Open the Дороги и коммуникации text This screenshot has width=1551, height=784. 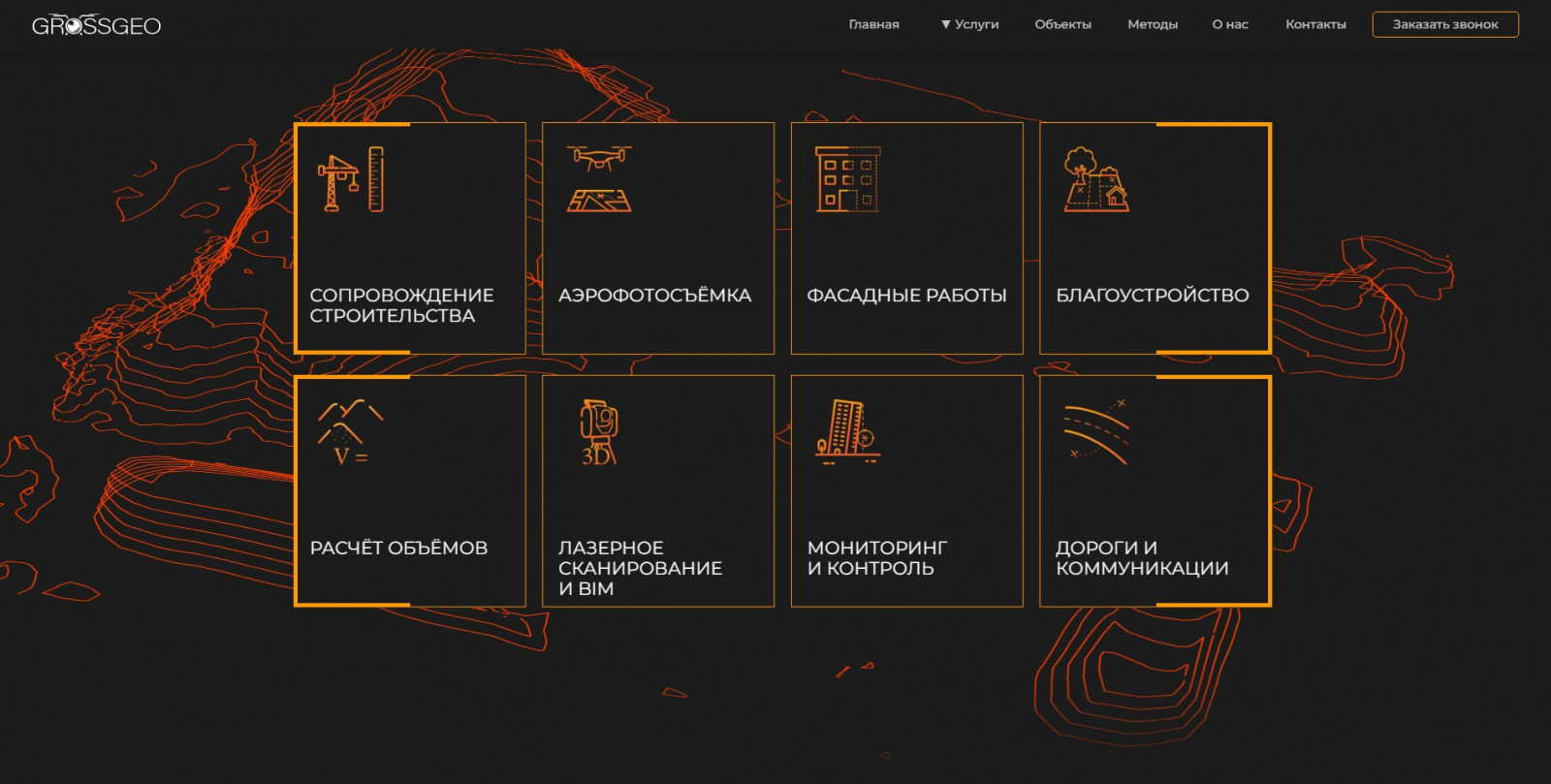[1142, 558]
